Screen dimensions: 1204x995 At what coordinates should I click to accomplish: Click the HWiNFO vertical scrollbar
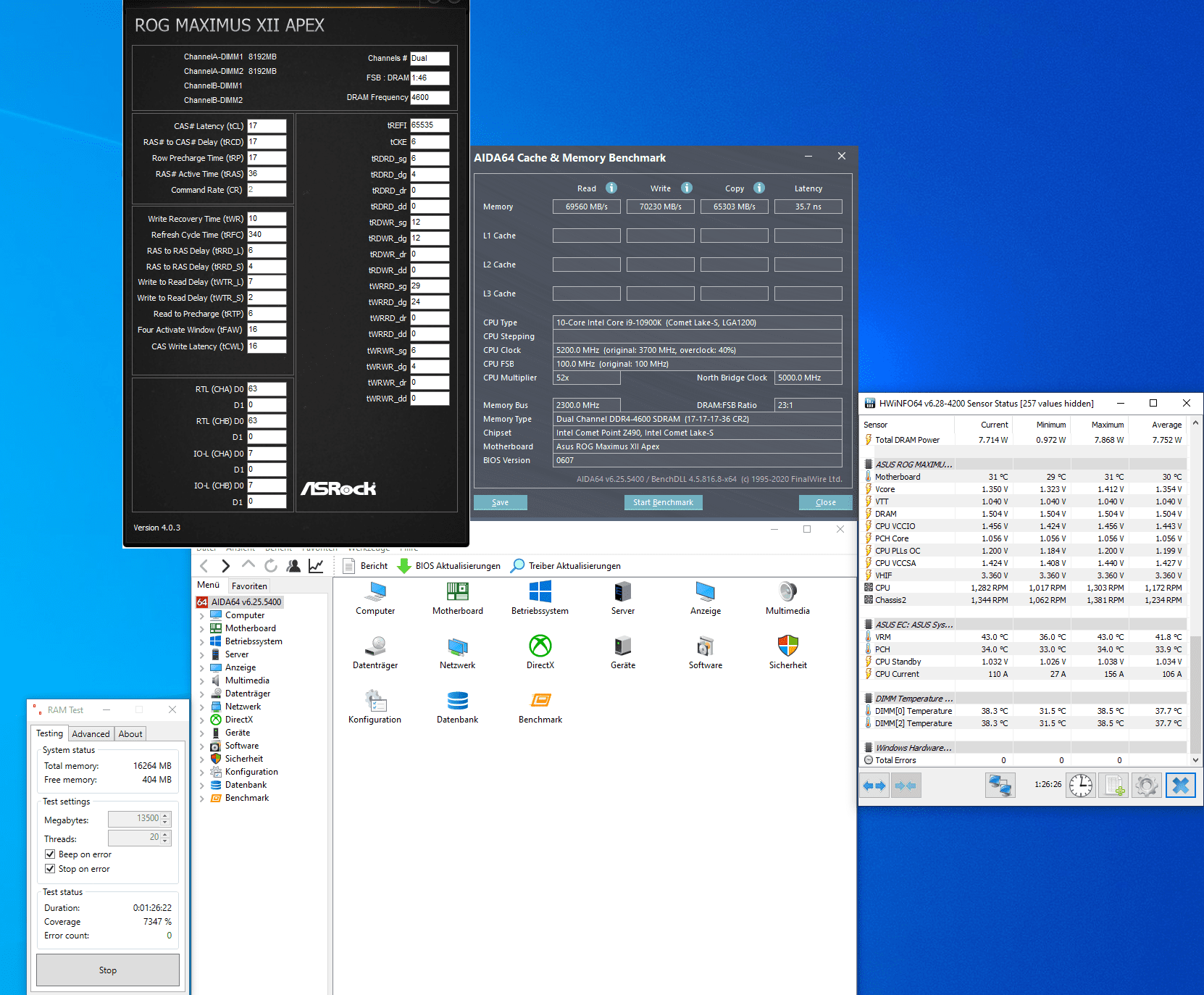click(1195, 591)
